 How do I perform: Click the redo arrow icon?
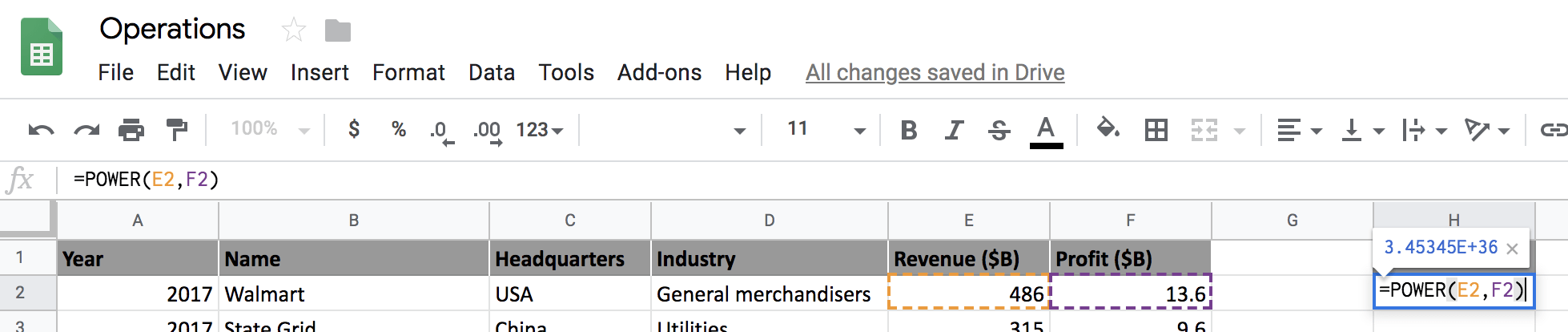tap(86, 130)
